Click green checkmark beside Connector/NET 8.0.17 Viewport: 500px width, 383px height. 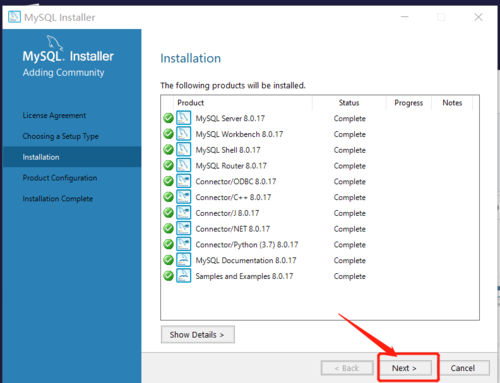pos(168,229)
